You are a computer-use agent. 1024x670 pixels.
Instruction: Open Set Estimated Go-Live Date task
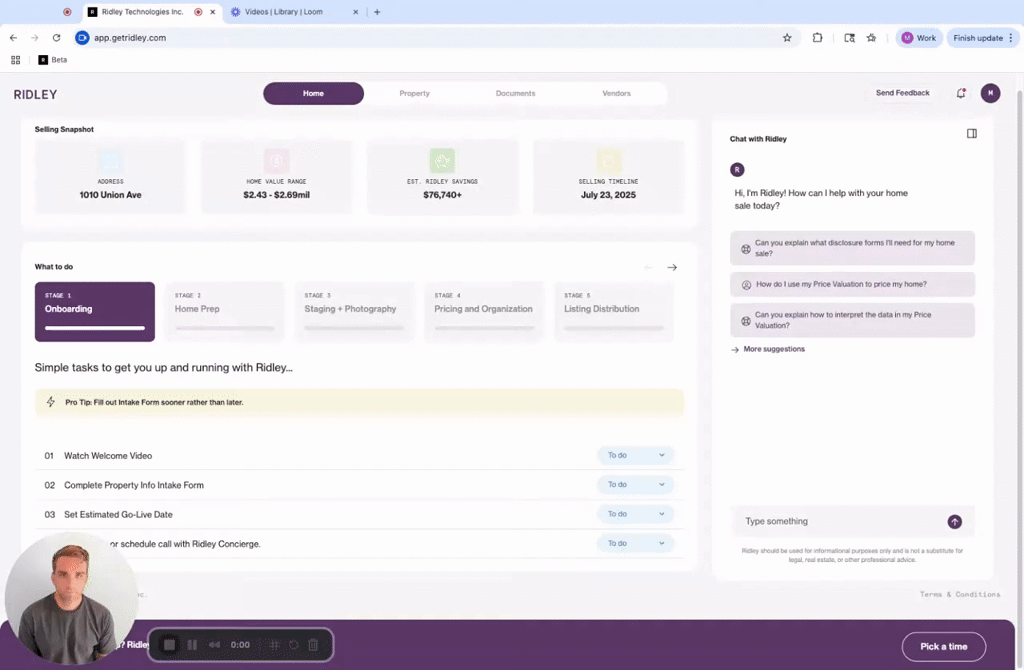(118, 515)
